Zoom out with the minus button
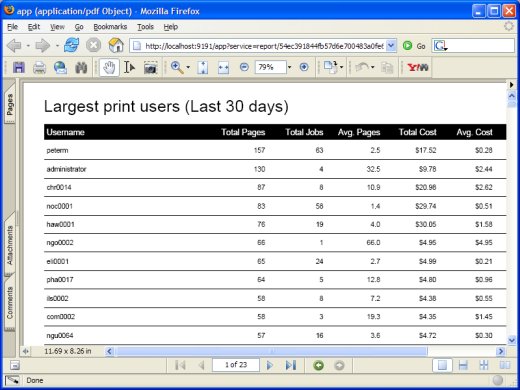 coord(244,67)
